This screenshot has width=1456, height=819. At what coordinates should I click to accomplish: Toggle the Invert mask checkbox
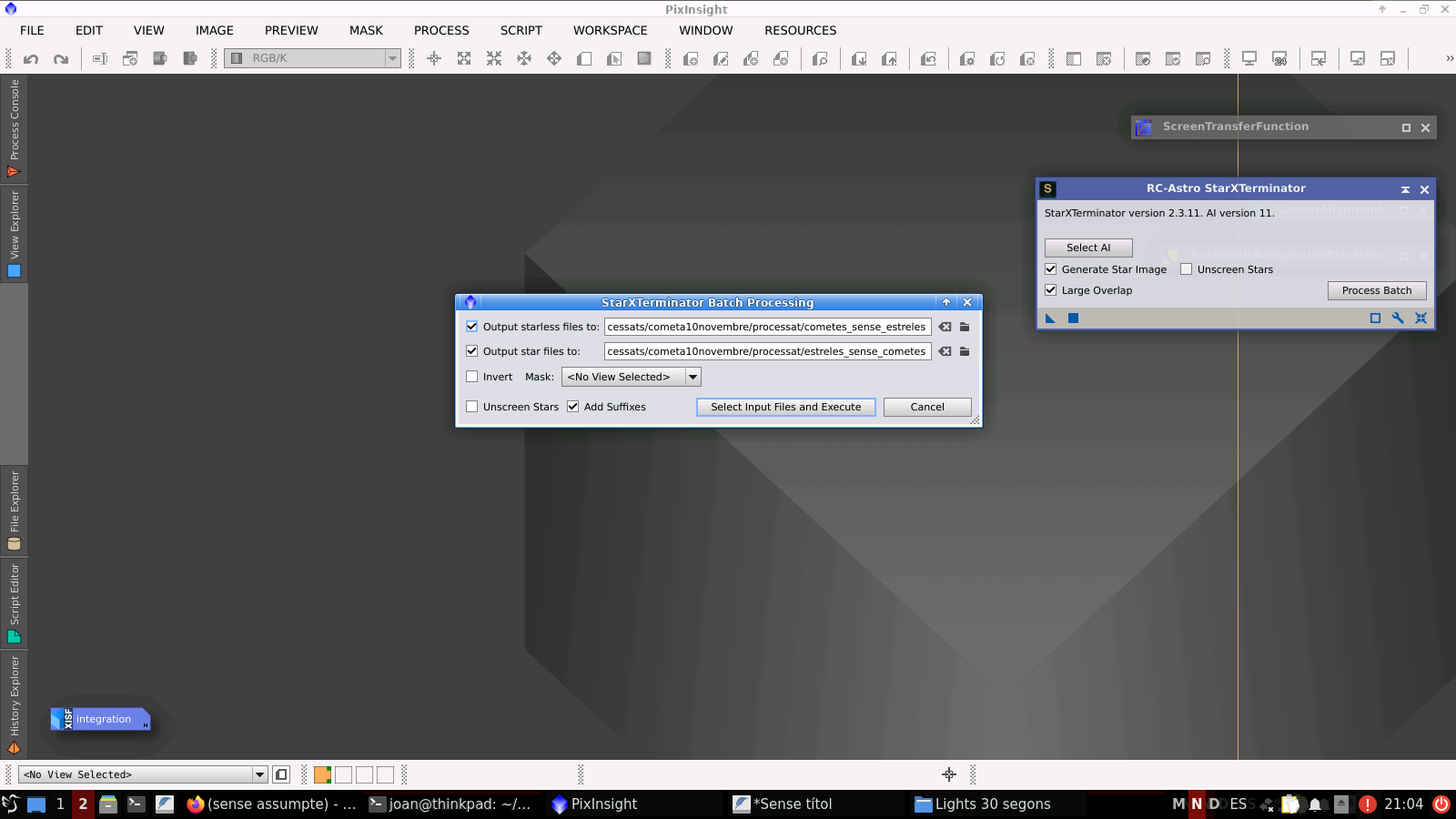pyautogui.click(x=472, y=377)
